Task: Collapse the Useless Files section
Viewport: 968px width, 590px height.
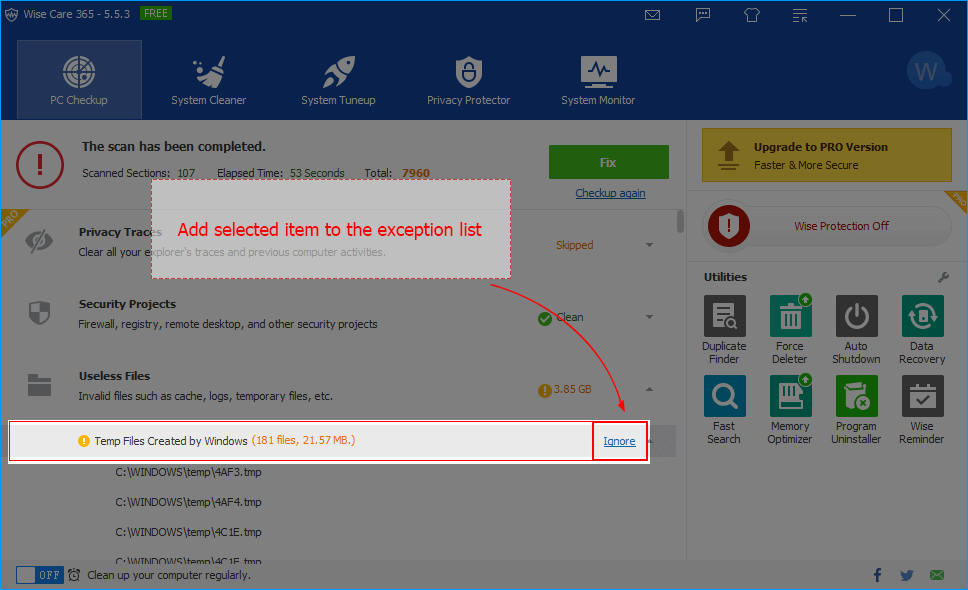Action: point(650,389)
